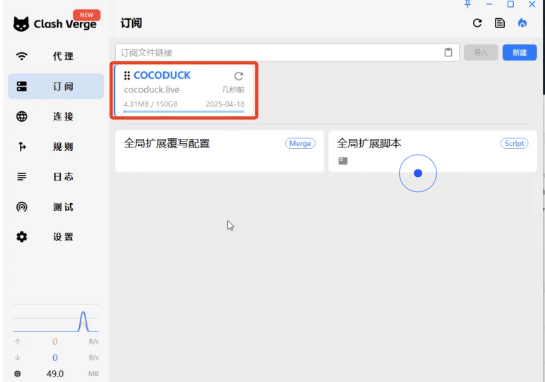Viewport: 545px width, 382px height.
Task: Open the 规则 (Rules) page
Action: 56,147
